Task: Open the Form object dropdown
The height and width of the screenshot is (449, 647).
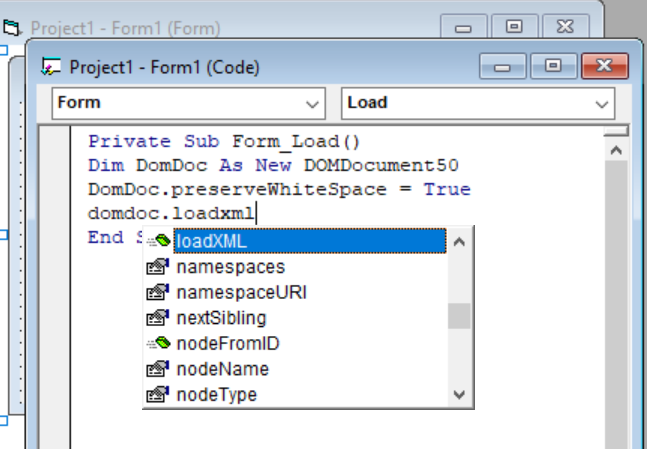Action: (x=312, y=103)
